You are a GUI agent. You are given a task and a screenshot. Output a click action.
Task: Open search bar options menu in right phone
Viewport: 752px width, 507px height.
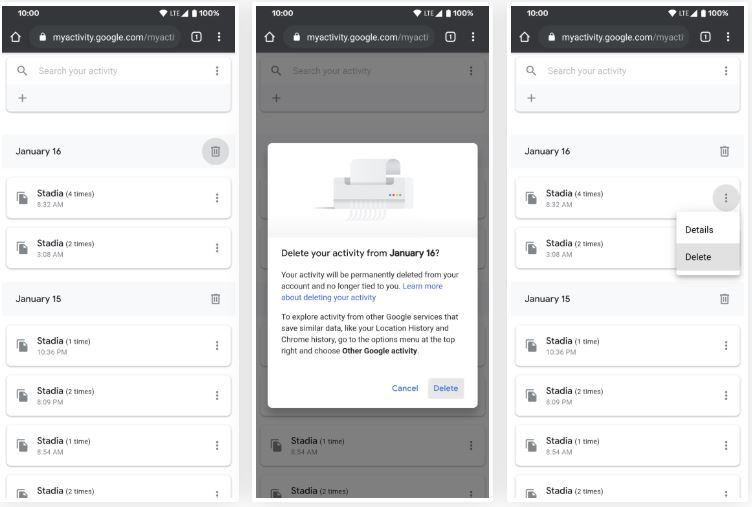726,71
